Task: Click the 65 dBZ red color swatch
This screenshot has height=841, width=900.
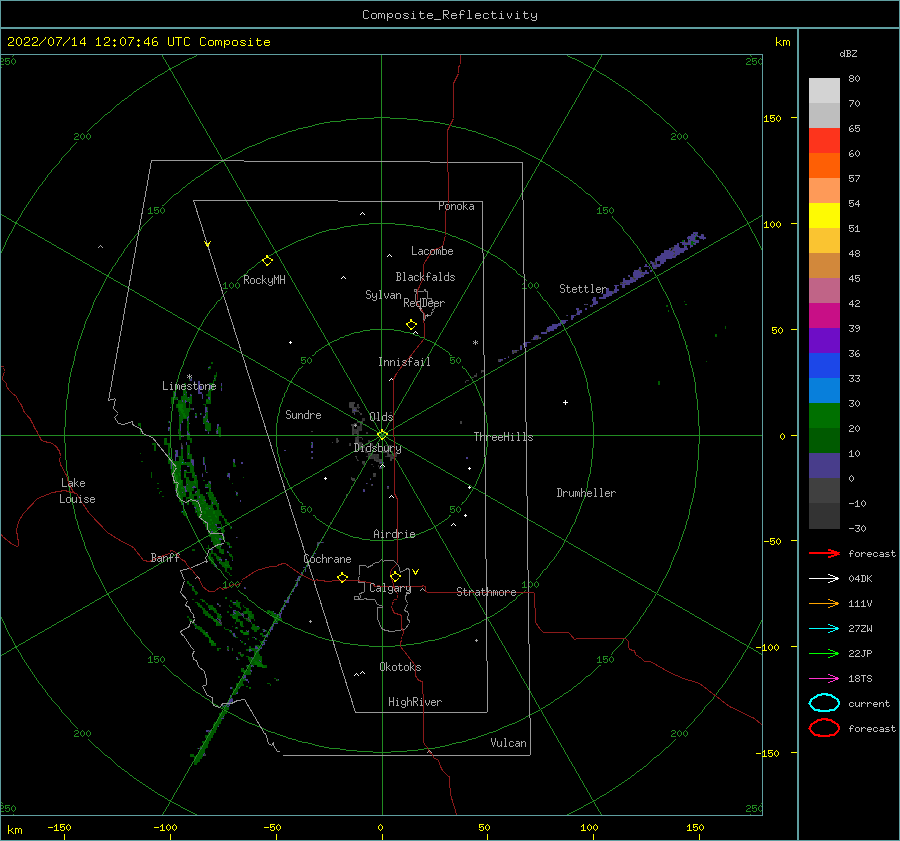Action: (824, 140)
